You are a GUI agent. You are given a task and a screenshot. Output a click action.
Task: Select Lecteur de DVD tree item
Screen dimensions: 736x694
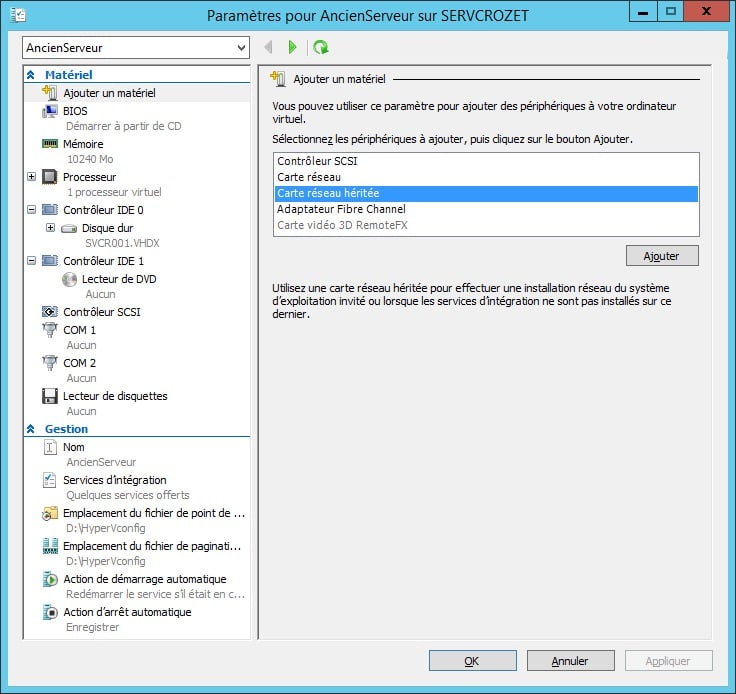(119, 279)
